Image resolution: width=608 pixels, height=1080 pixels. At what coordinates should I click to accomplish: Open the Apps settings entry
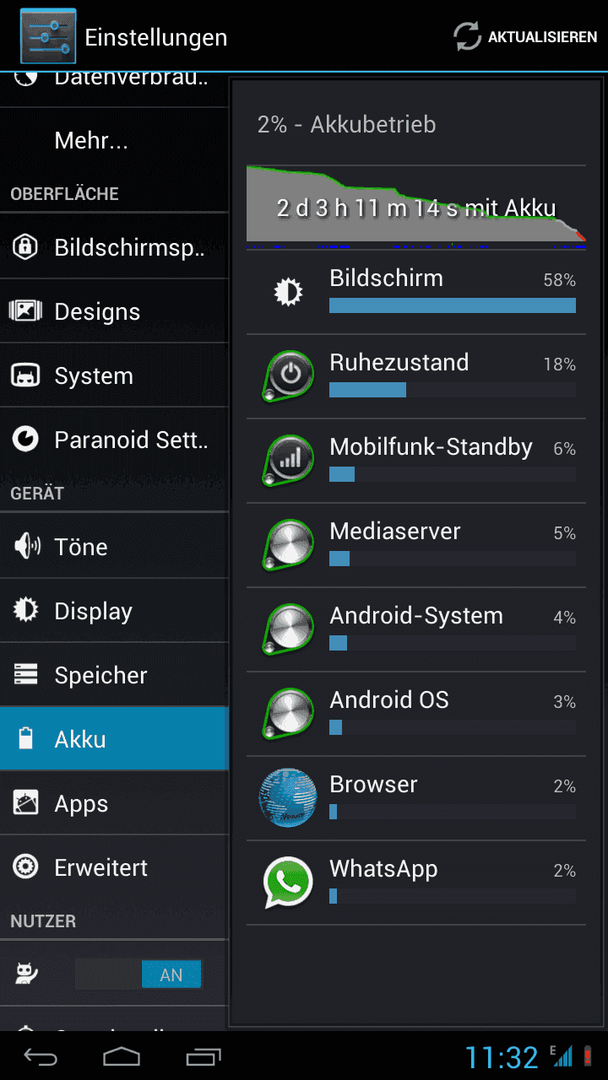[x=114, y=803]
